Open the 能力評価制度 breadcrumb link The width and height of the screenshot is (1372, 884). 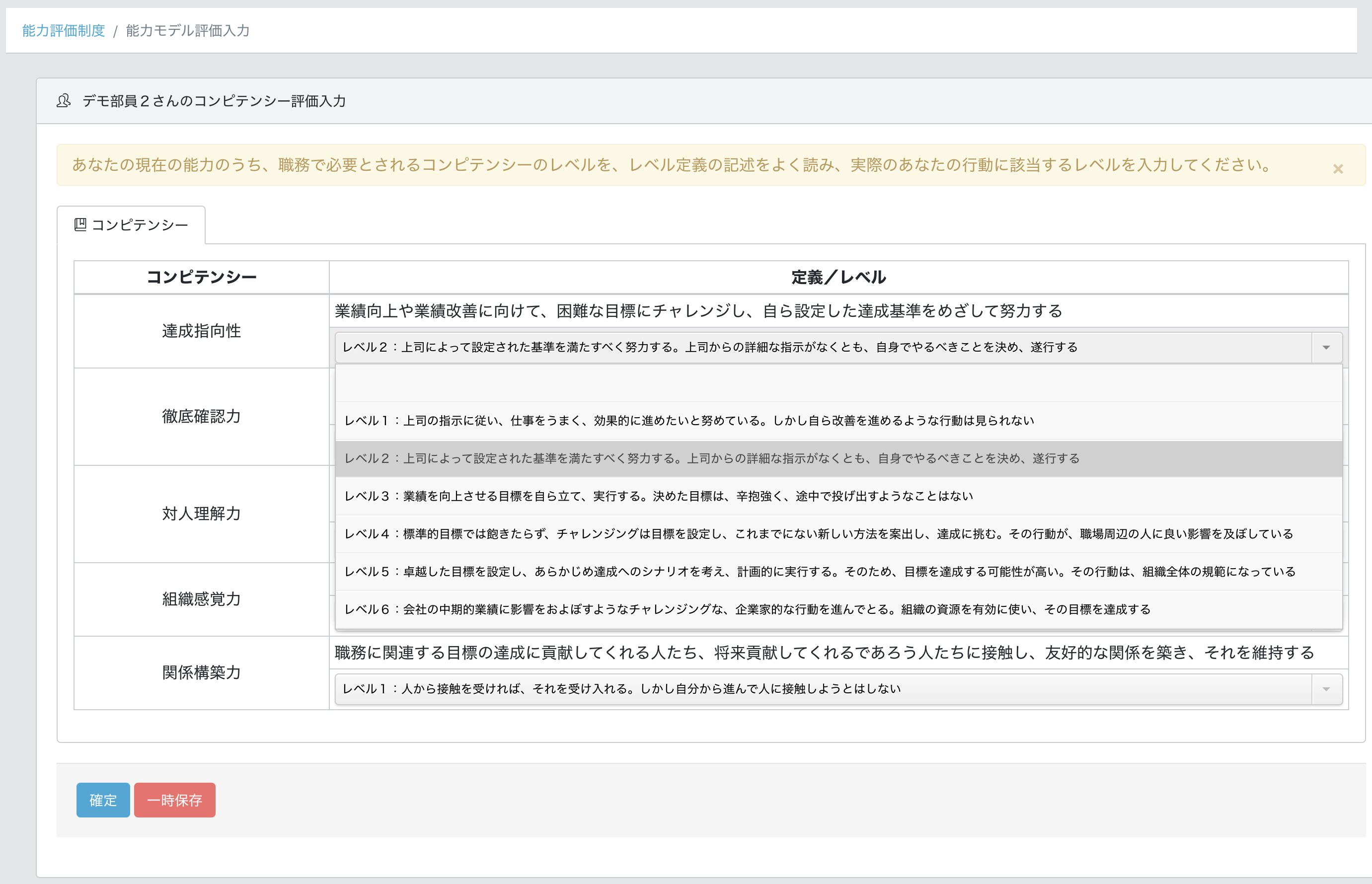click(x=63, y=30)
